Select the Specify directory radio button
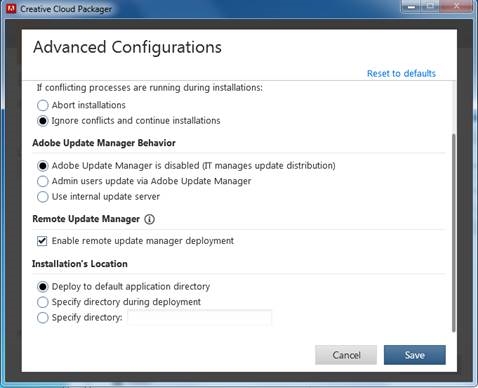Screen dimensions: 478x388 tap(43, 318)
